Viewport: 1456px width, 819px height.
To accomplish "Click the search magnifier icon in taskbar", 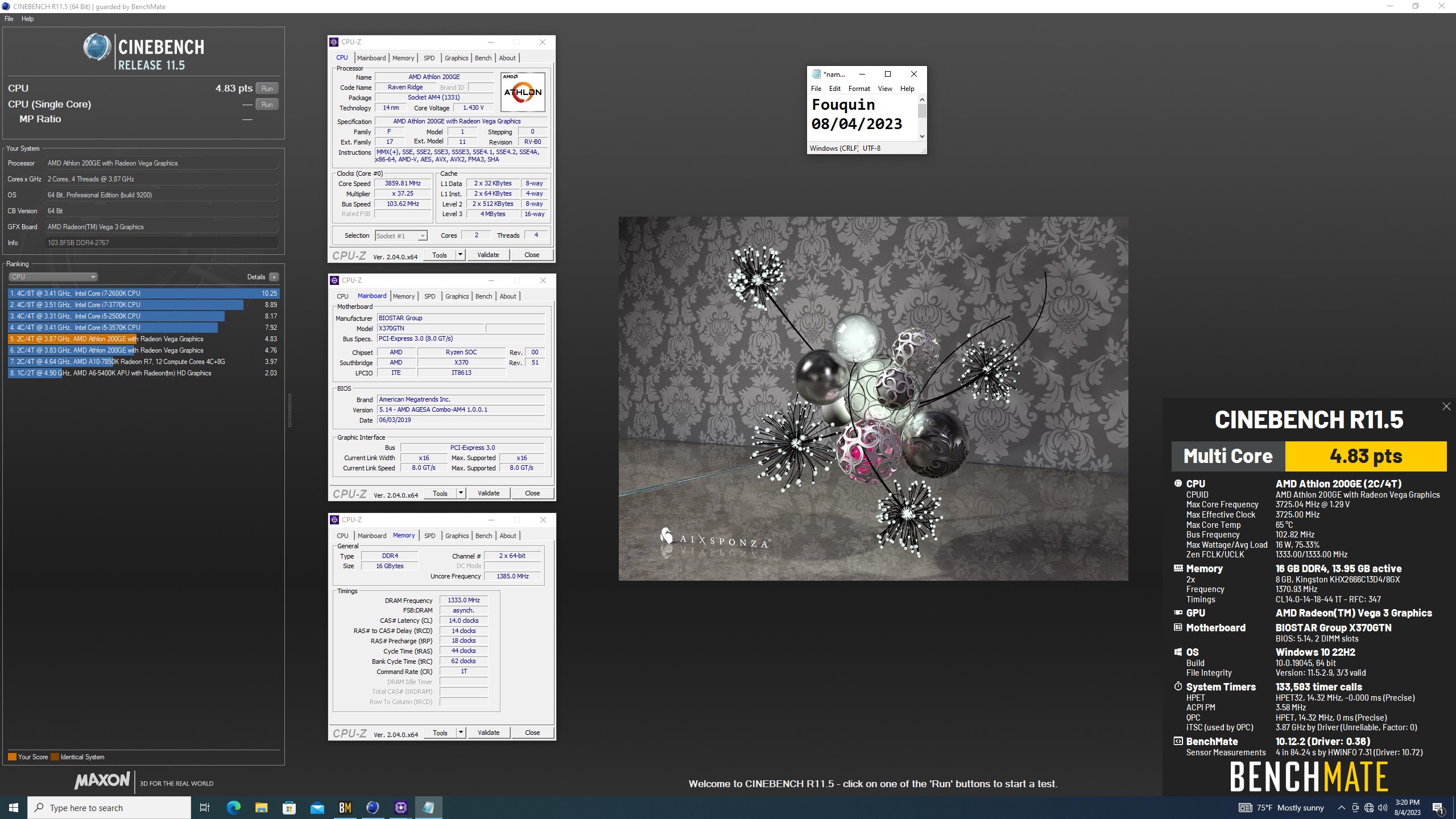I will point(39,808).
